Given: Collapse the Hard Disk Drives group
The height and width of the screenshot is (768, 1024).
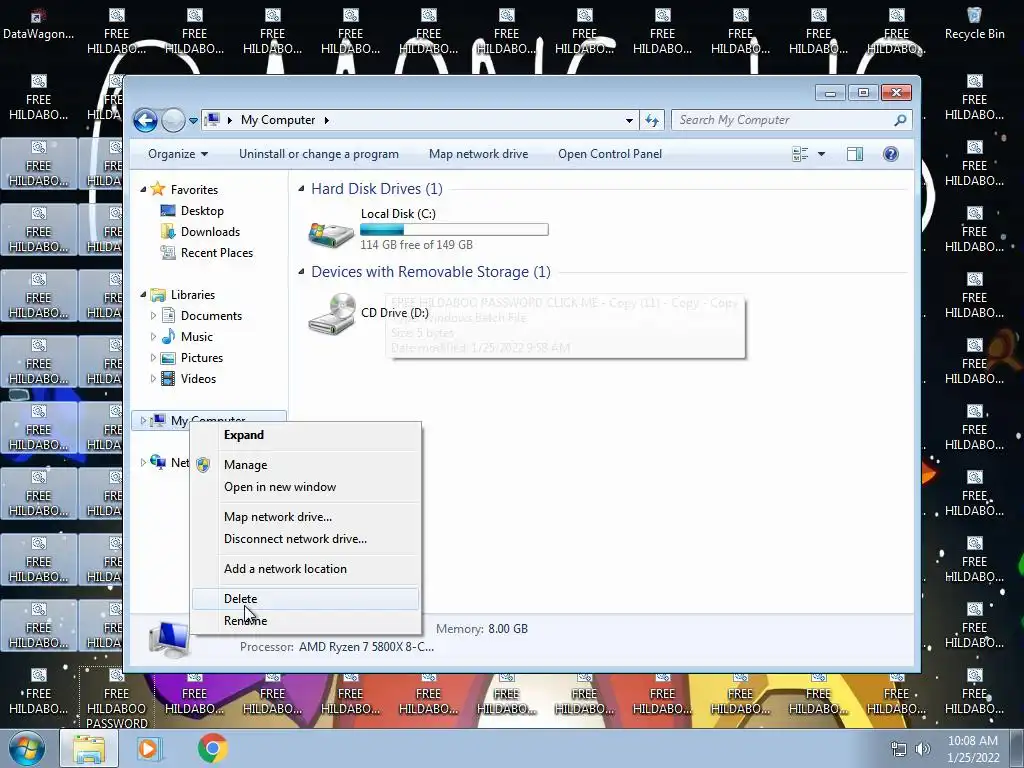Looking at the screenshot, I should pyautogui.click(x=301, y=189).
